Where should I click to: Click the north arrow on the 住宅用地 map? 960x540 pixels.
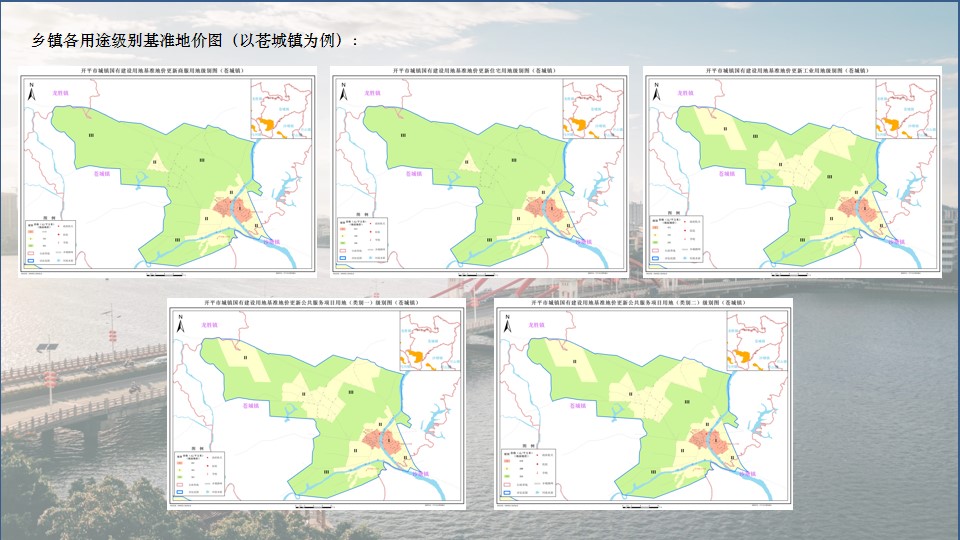coord(345,90)
